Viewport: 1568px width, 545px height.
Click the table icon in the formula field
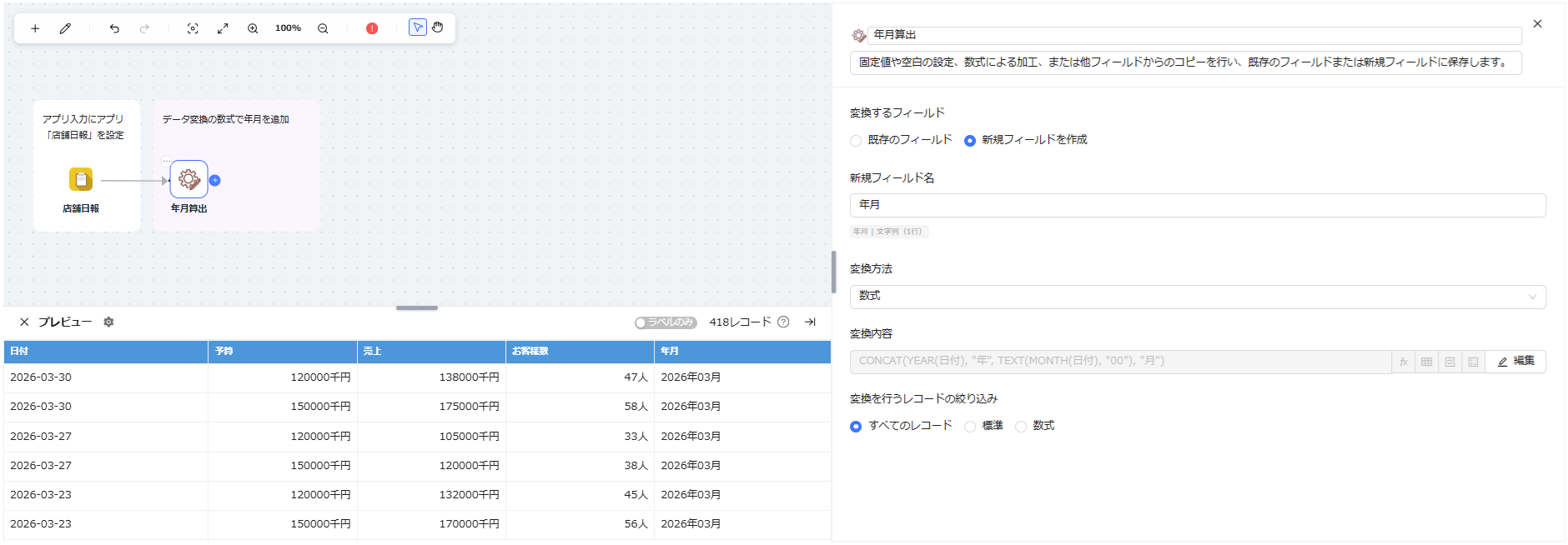[1427, 362]
